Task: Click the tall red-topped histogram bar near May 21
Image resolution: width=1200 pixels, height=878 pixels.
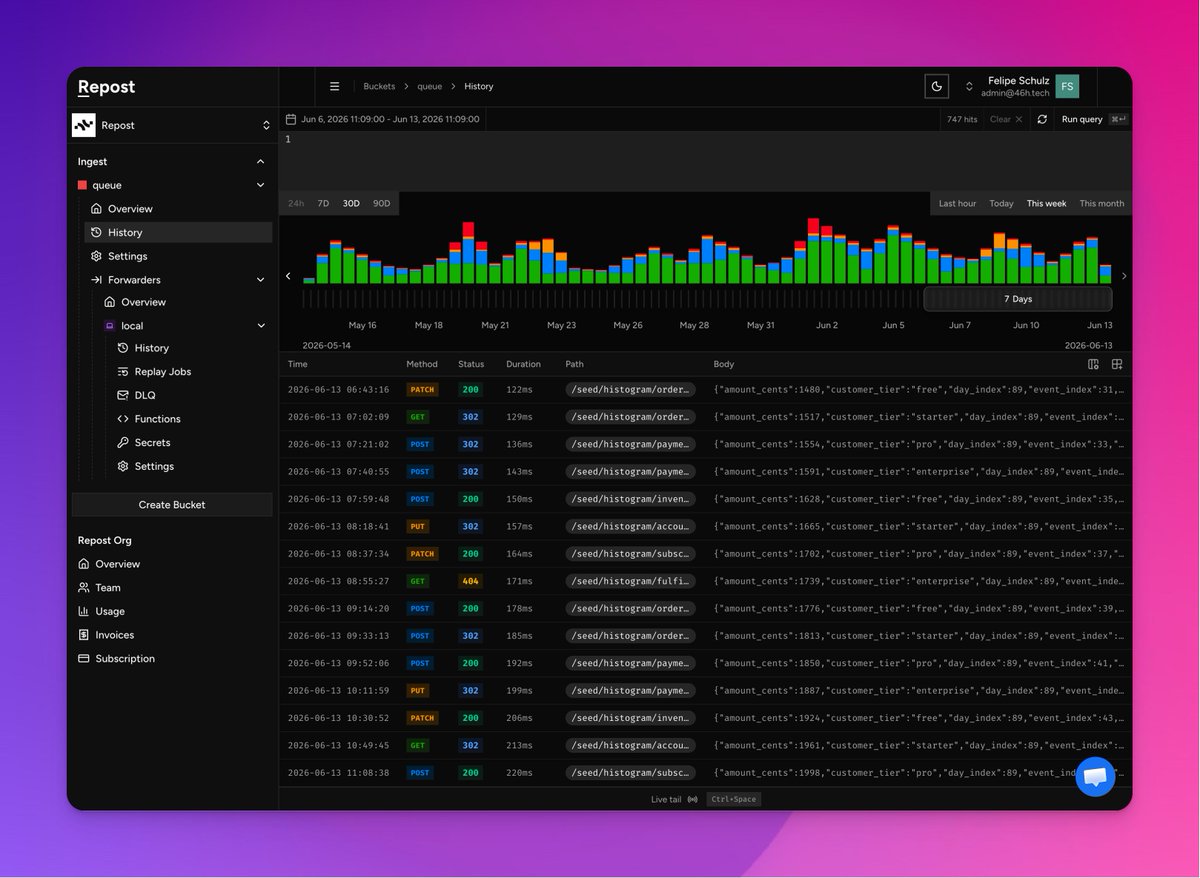Action: 468,253
